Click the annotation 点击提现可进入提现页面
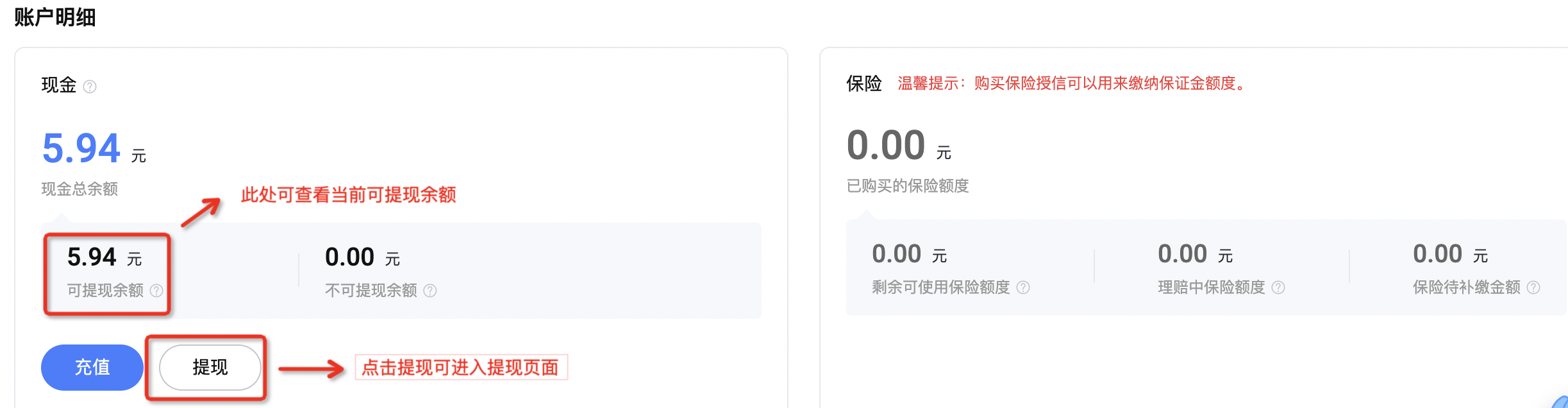Screen dimensions: 1568x408 point(461,368)
